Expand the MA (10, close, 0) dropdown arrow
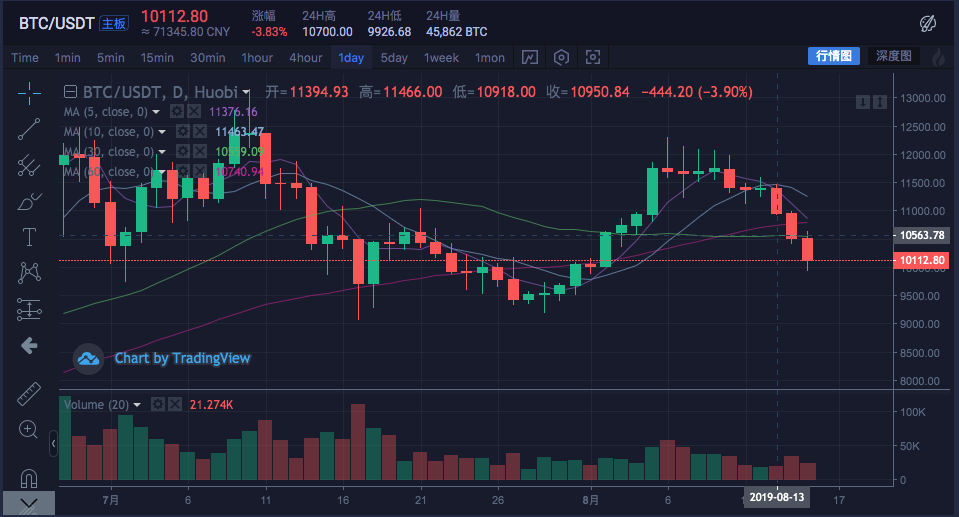This screenshot has height=517, width=959. click(x=161, y=132)
